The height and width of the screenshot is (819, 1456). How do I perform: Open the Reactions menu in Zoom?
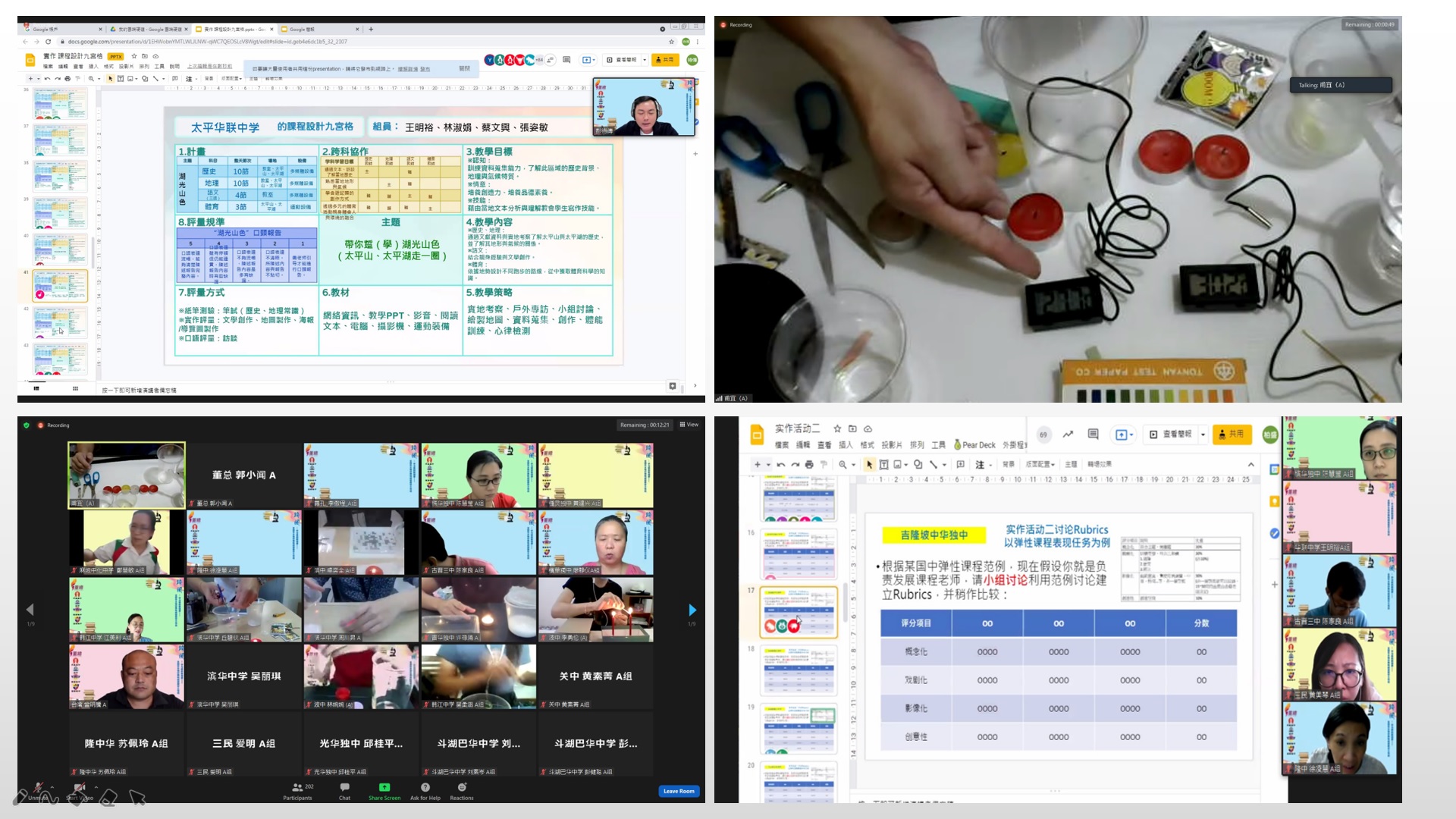(x=461, y=791)
